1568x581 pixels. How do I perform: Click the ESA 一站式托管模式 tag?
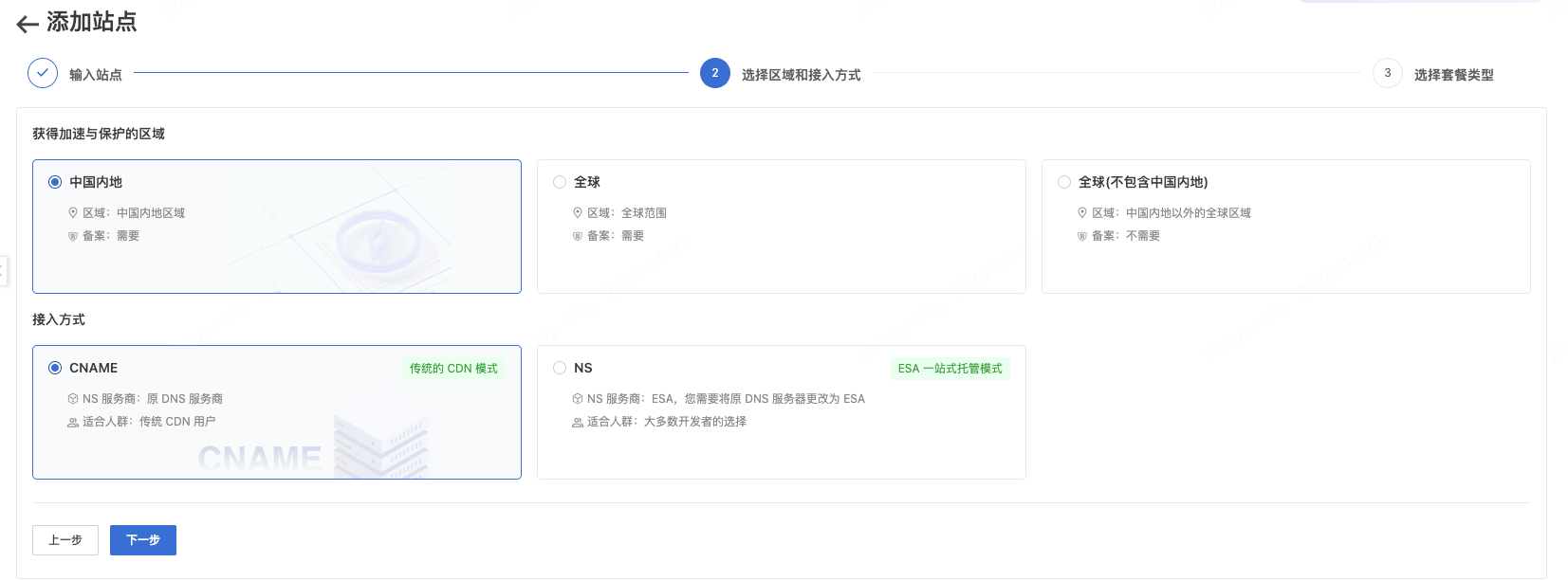coord(950,369)
